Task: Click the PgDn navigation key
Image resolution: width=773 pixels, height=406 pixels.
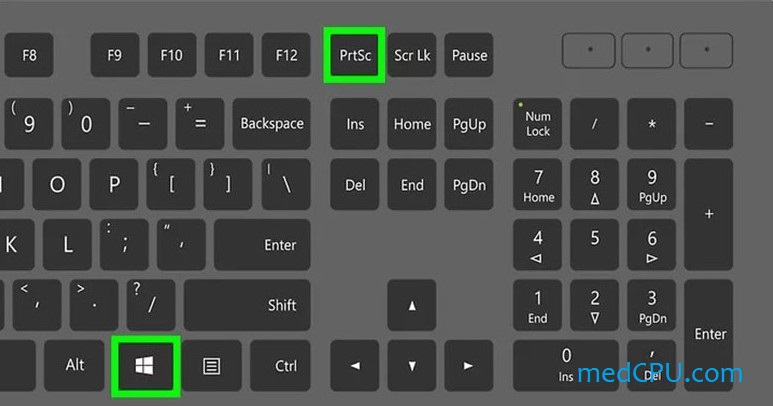Action: 469,184
